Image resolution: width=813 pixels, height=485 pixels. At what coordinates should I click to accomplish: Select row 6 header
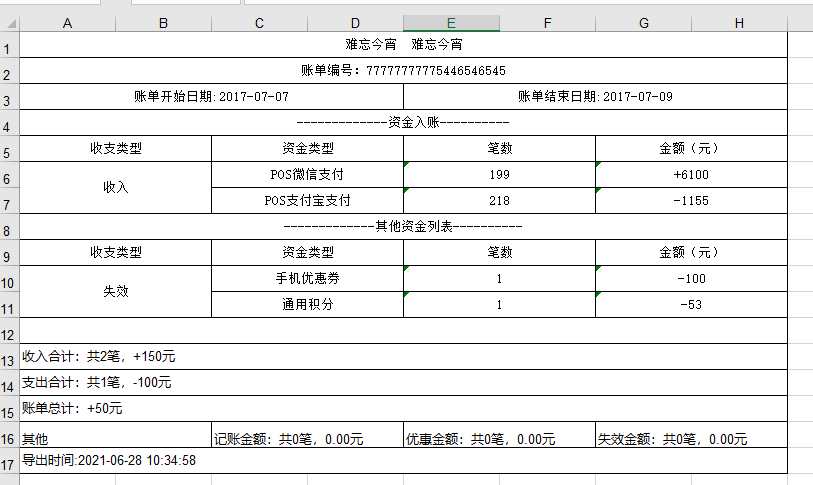(9, 174)
